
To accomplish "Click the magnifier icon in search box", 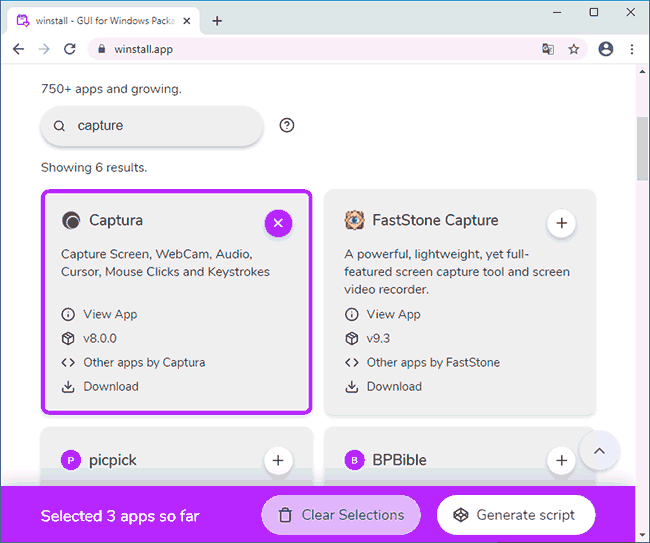I will point(59,126).
